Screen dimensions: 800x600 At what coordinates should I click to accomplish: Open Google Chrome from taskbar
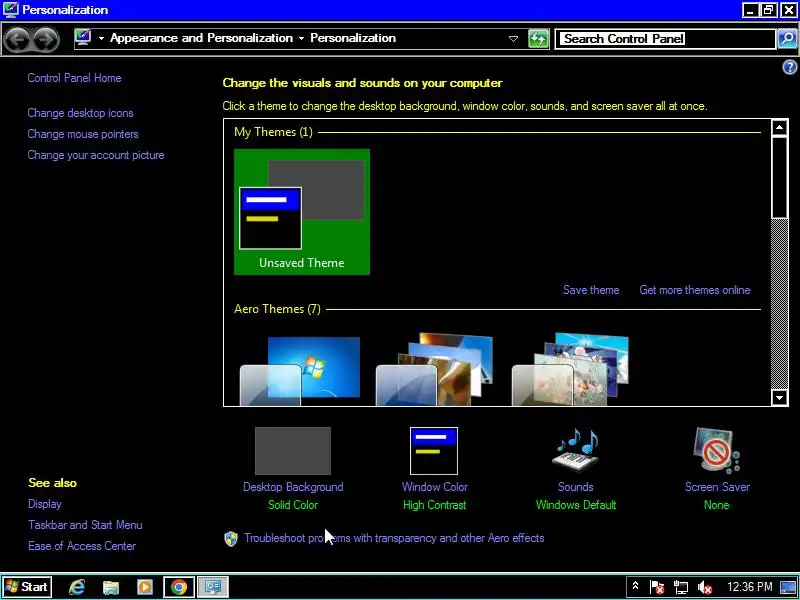(179, 587)
